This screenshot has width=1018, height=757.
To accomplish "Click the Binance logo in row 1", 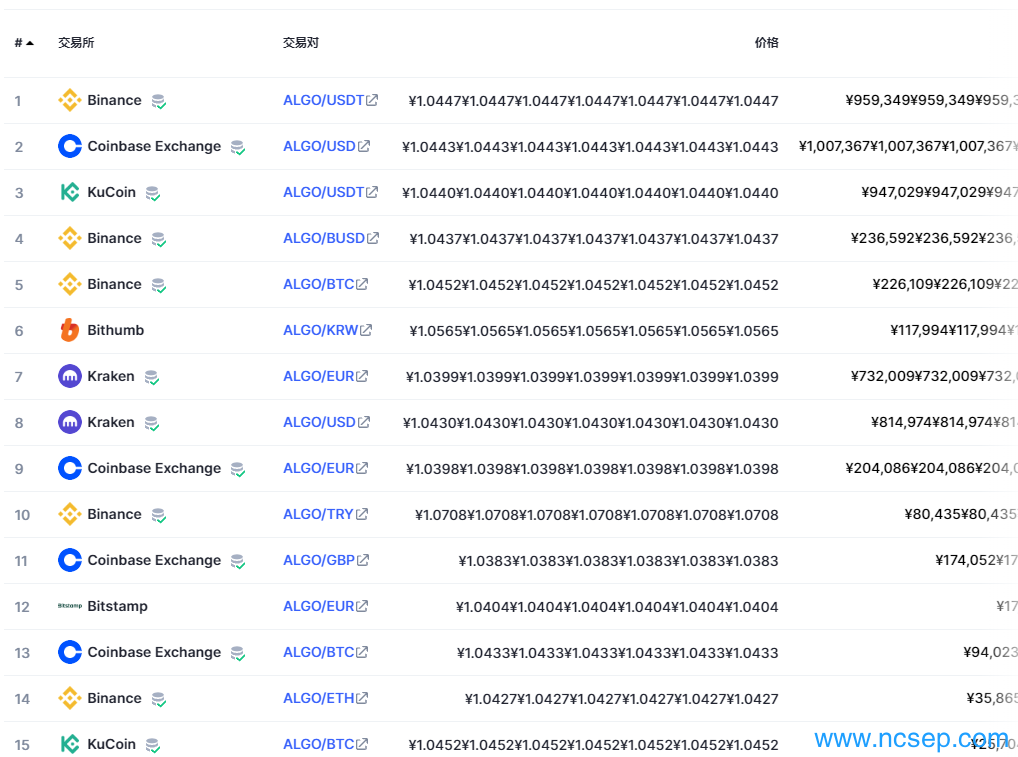I will (69, 101).
